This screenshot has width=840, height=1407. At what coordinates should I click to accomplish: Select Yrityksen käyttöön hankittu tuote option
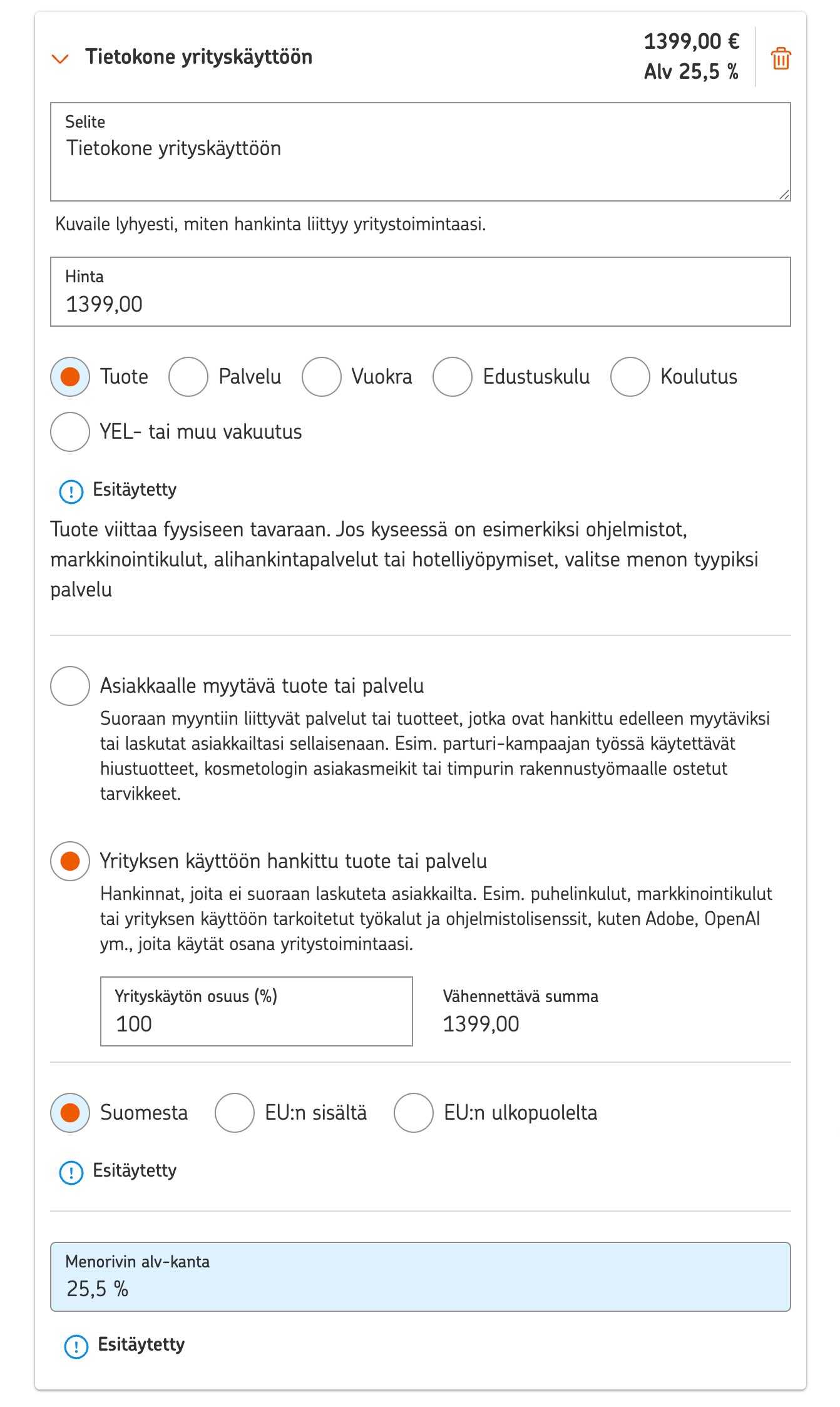(70, 861)
